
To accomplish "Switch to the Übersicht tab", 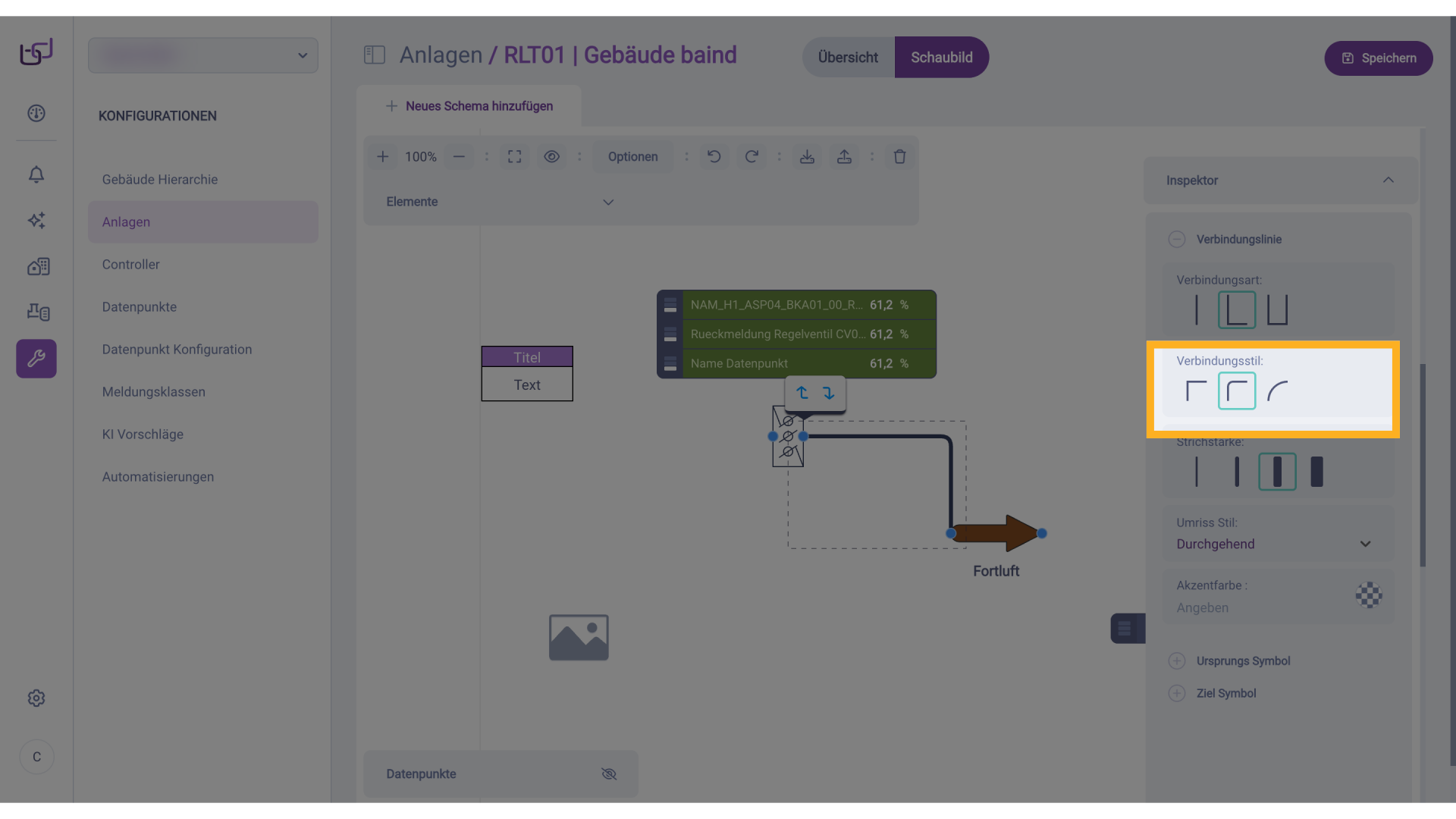I will click(848, 58).
